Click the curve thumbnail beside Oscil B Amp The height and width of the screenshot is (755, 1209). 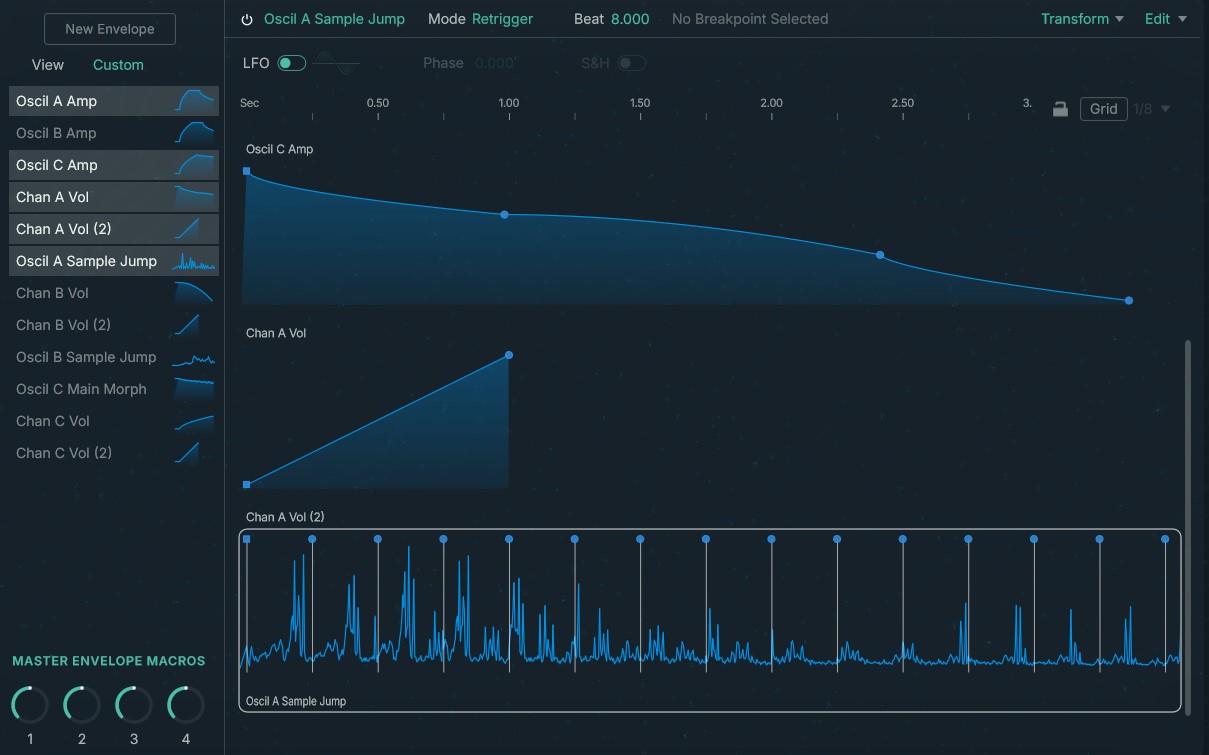coord(196,132)
